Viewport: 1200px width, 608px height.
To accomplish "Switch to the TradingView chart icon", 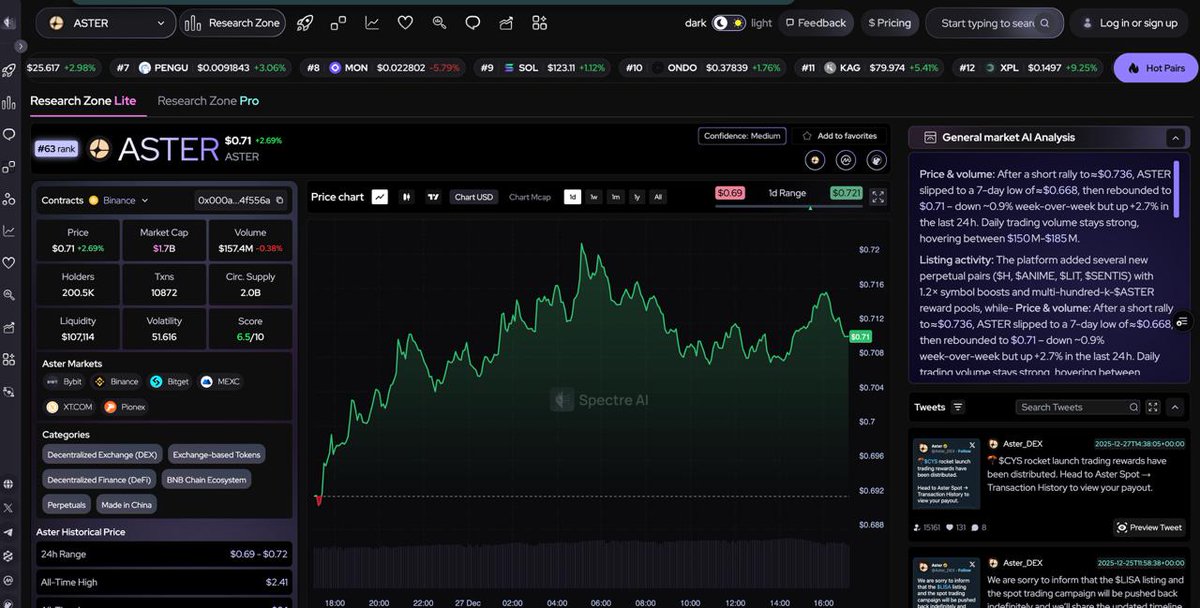I will [434, 197].
